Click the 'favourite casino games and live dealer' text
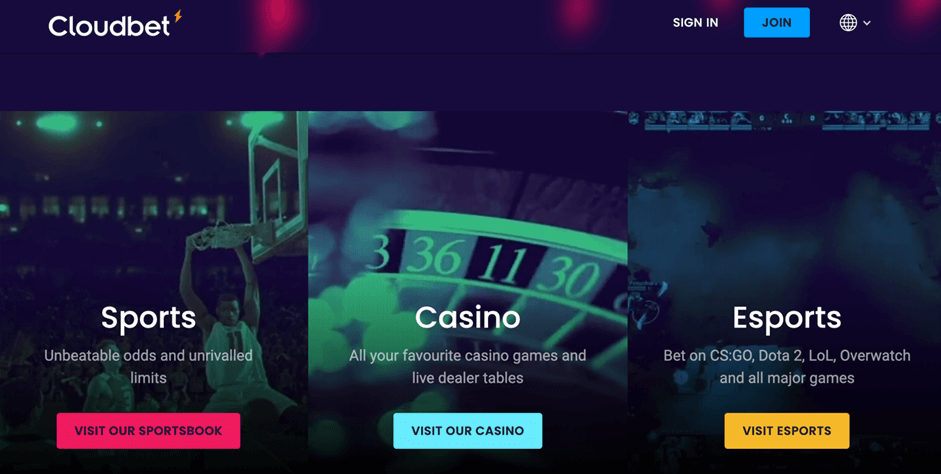The width and height of the screenshot is (941, 474). pyautogui.click(x=467, y=366)
